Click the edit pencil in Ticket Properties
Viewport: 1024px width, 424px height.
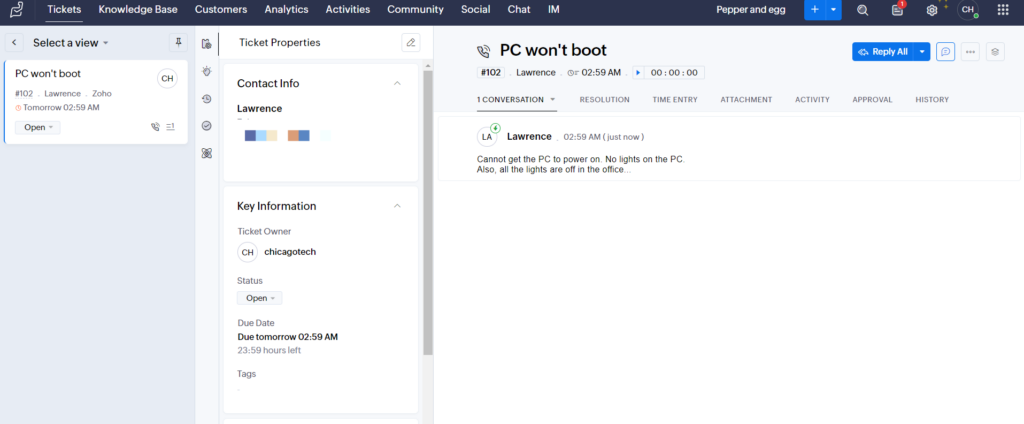410,43
